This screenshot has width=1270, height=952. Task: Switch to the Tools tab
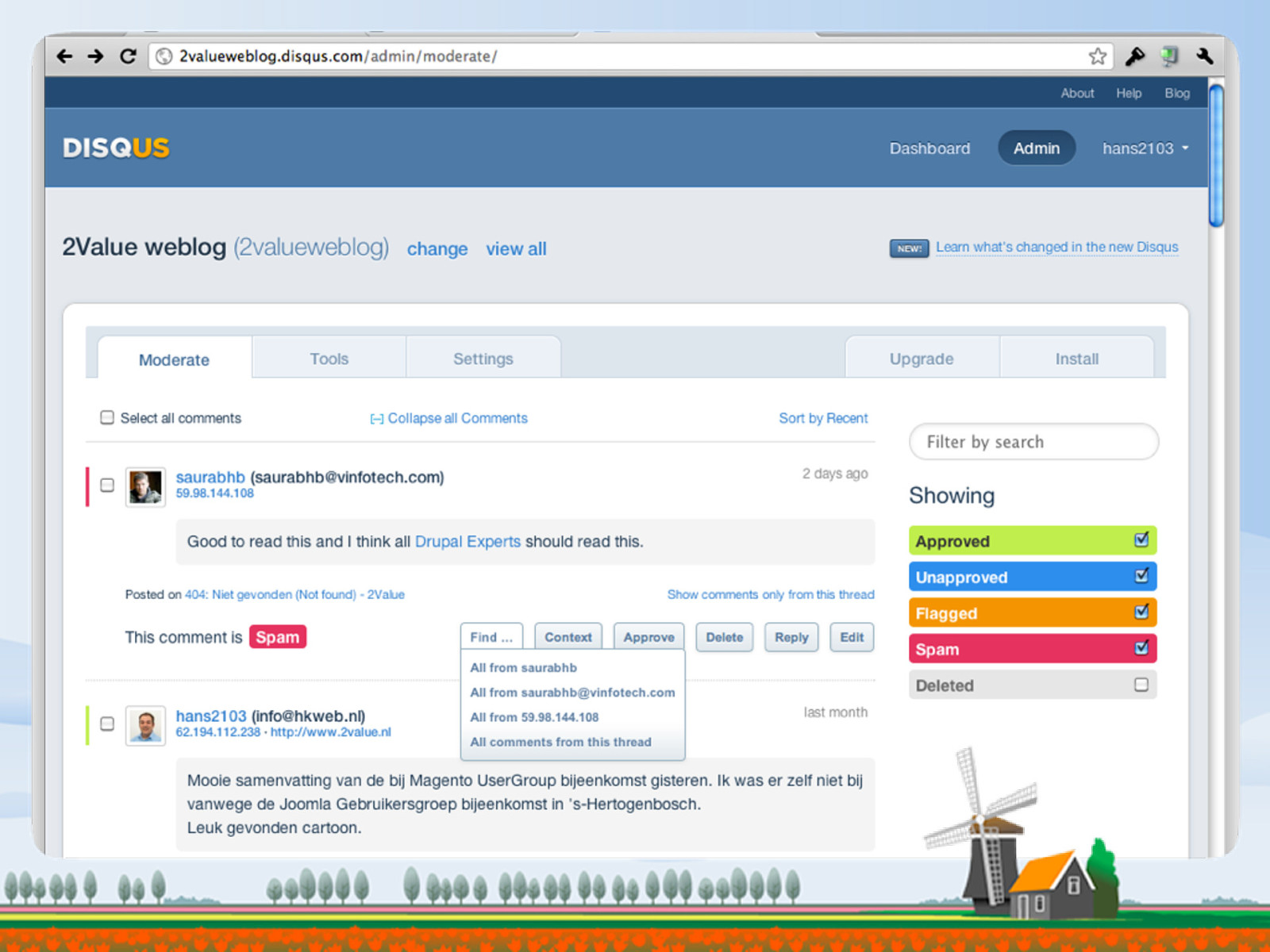coord(329,359)
